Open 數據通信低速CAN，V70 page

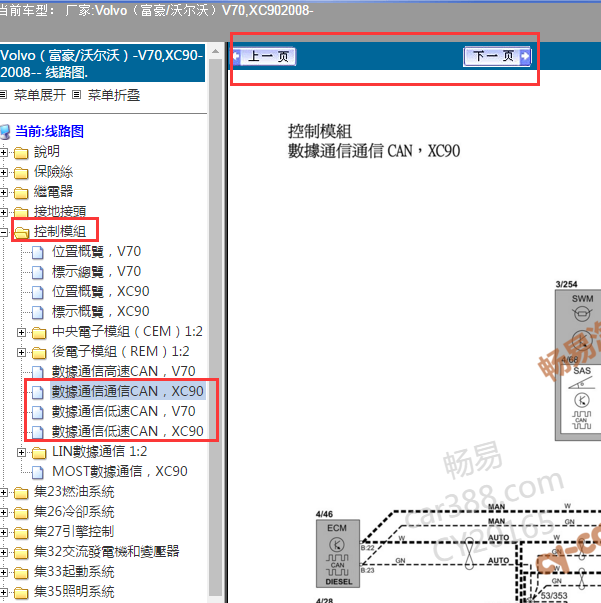(124, 411)
